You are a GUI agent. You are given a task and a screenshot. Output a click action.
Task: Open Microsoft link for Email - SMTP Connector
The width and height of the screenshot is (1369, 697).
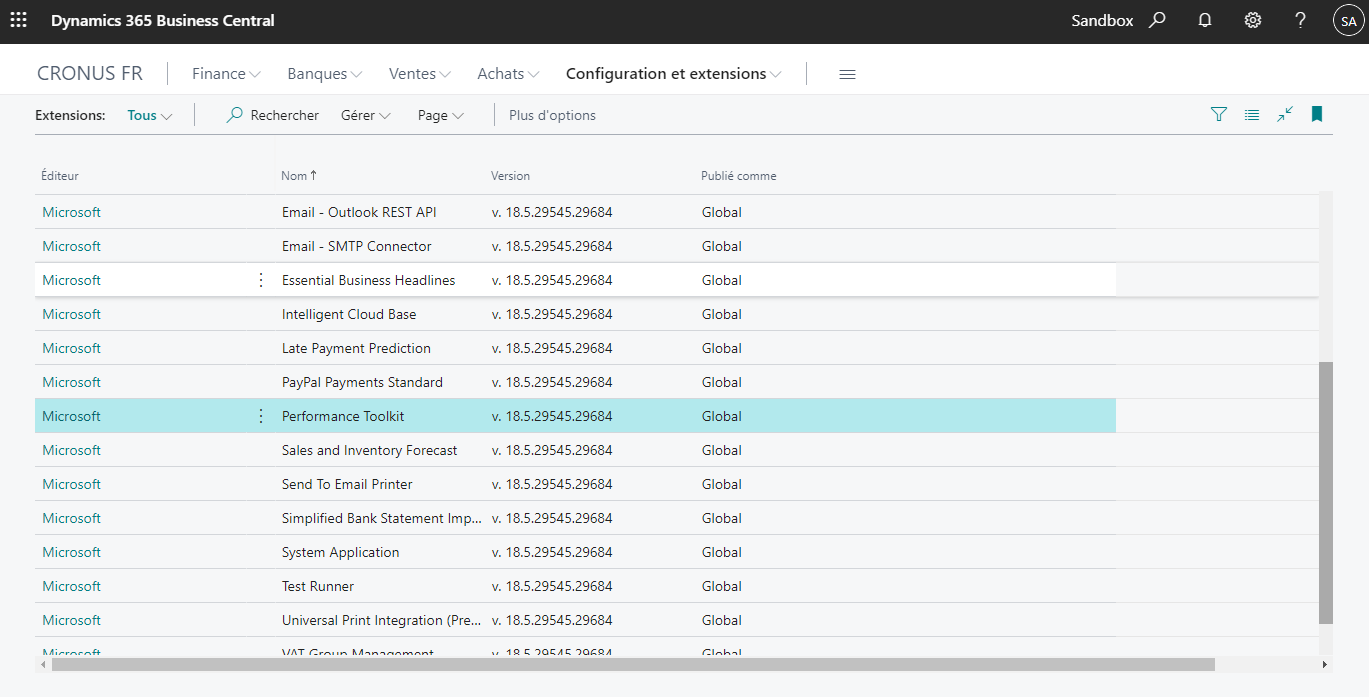[x=72, y=246]
